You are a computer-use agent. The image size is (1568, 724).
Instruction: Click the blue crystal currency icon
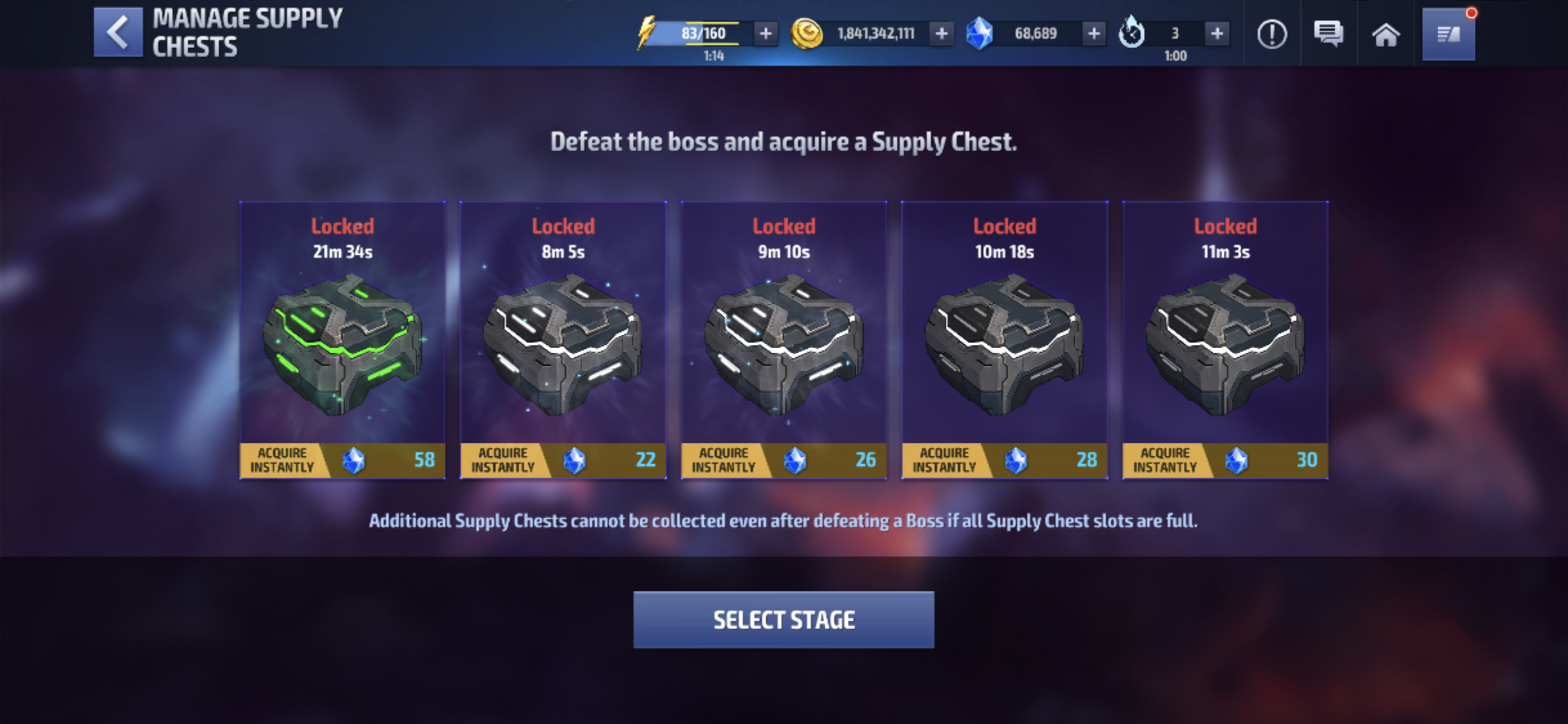click(979, 33)
